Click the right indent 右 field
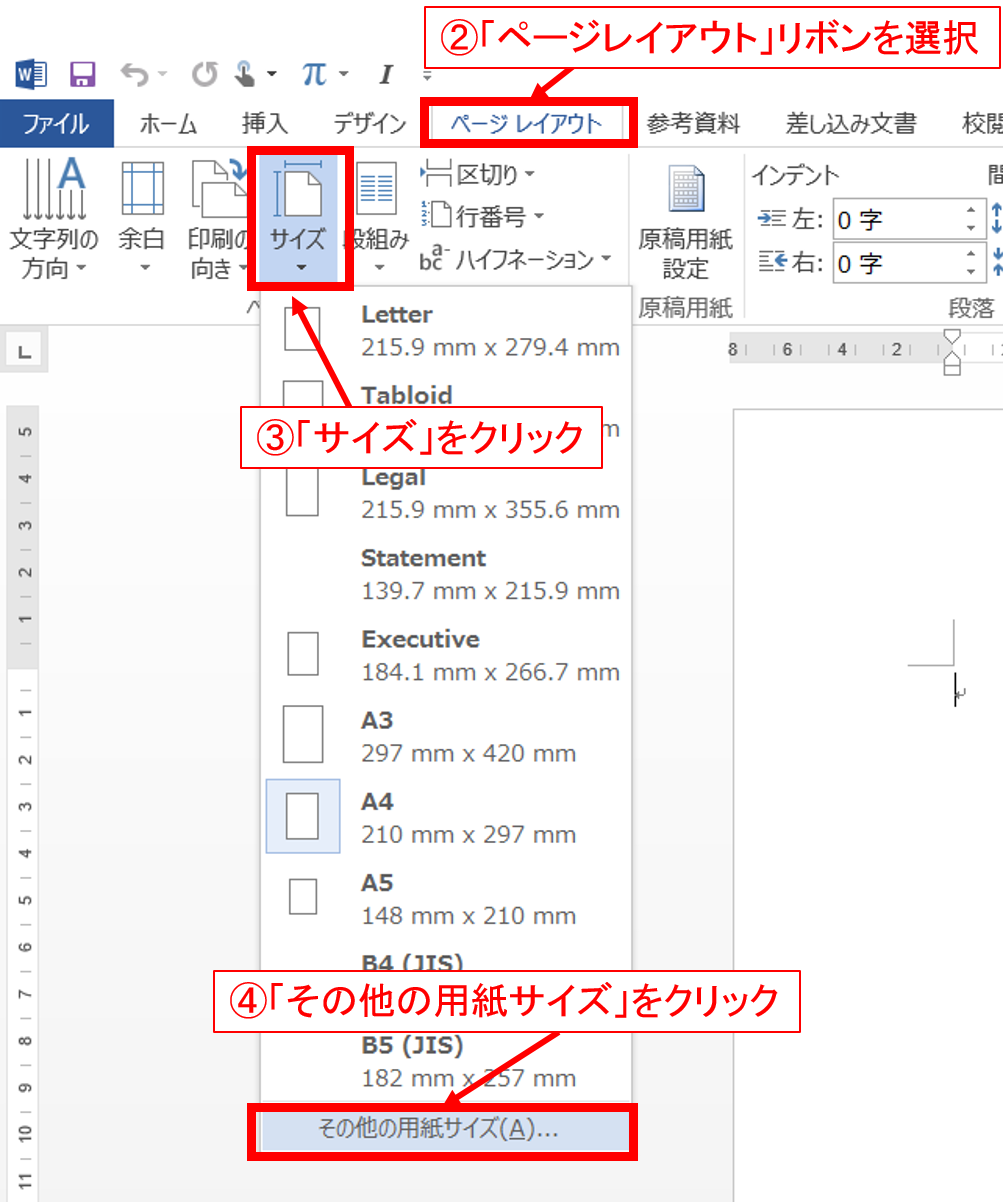1003x1202 pixels. coord(909,264)
